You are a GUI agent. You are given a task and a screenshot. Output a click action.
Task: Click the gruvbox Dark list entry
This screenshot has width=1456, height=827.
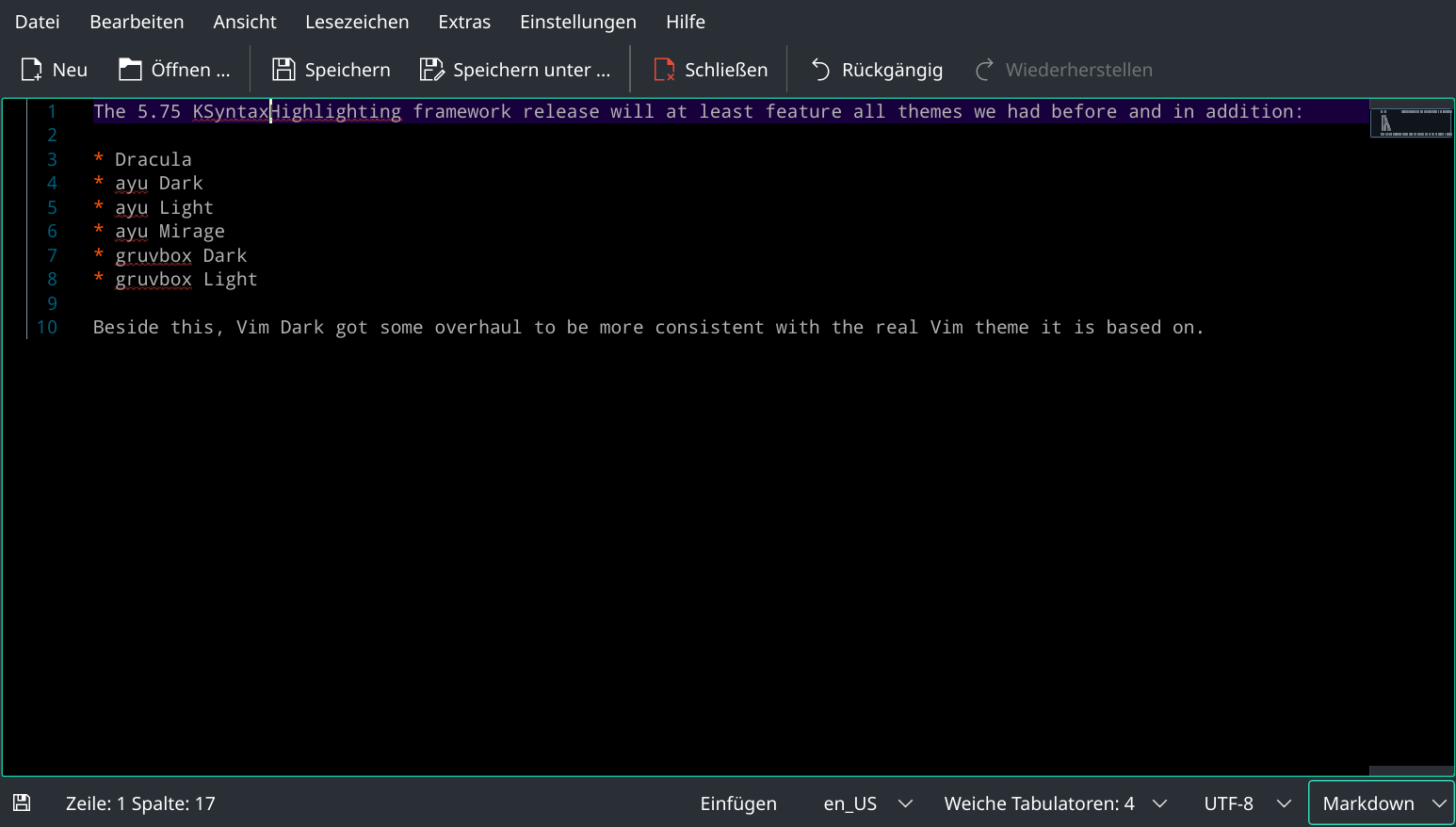coord(181,255)
